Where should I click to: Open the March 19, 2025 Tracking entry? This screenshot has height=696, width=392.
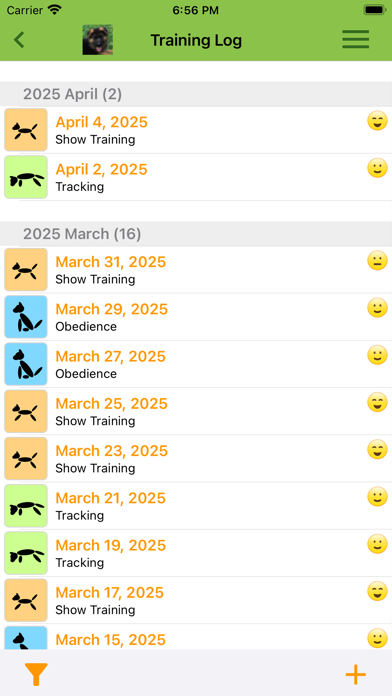click(x=196, y=554)
